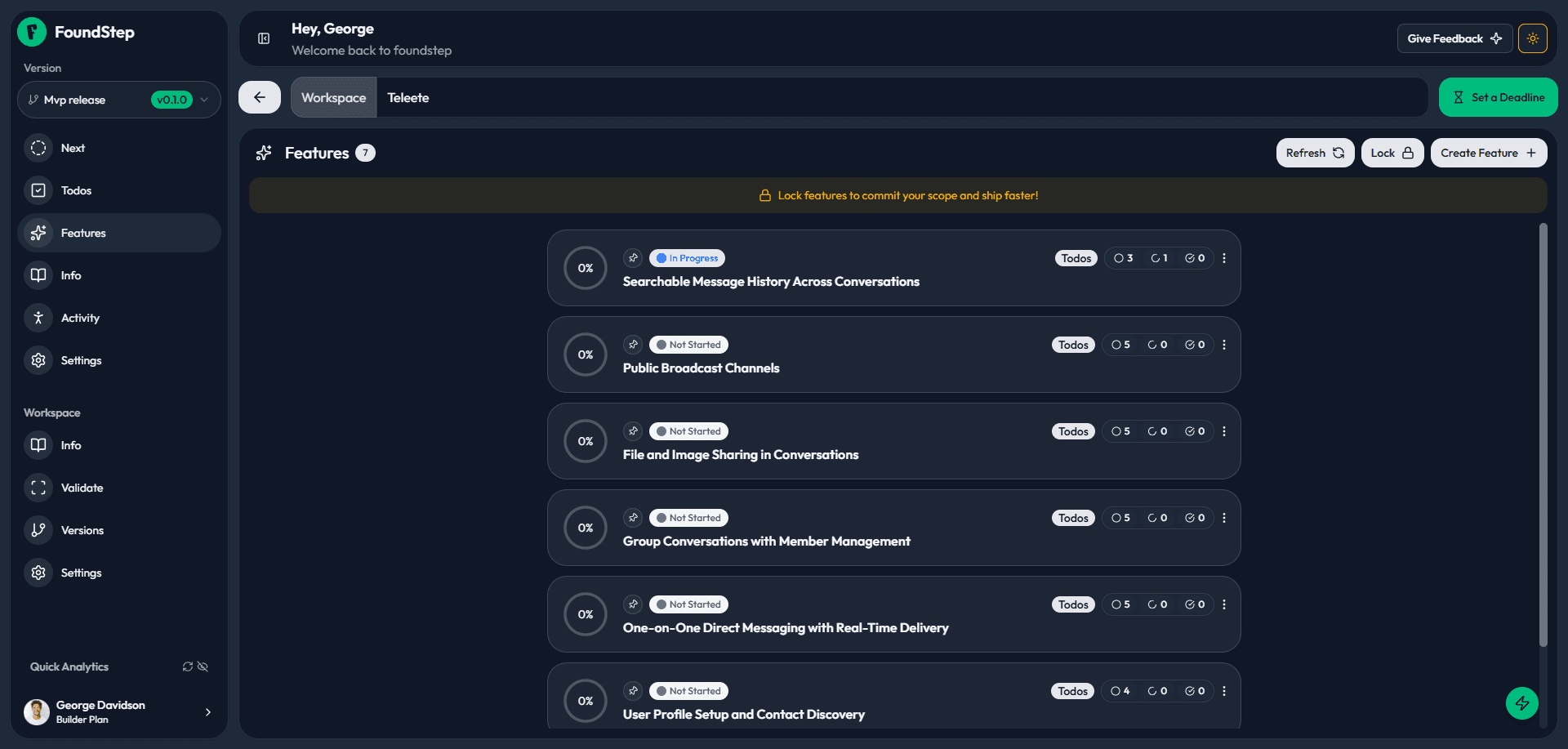The height and width of the screenshot is (749, 1568).
Task: Refresh the Quick Analytics stats
Action: 187,667
